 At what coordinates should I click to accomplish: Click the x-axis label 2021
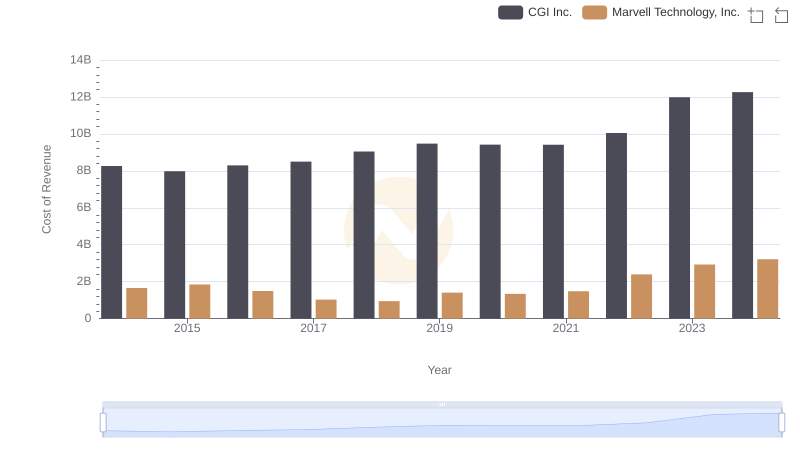tap(565, 328)
